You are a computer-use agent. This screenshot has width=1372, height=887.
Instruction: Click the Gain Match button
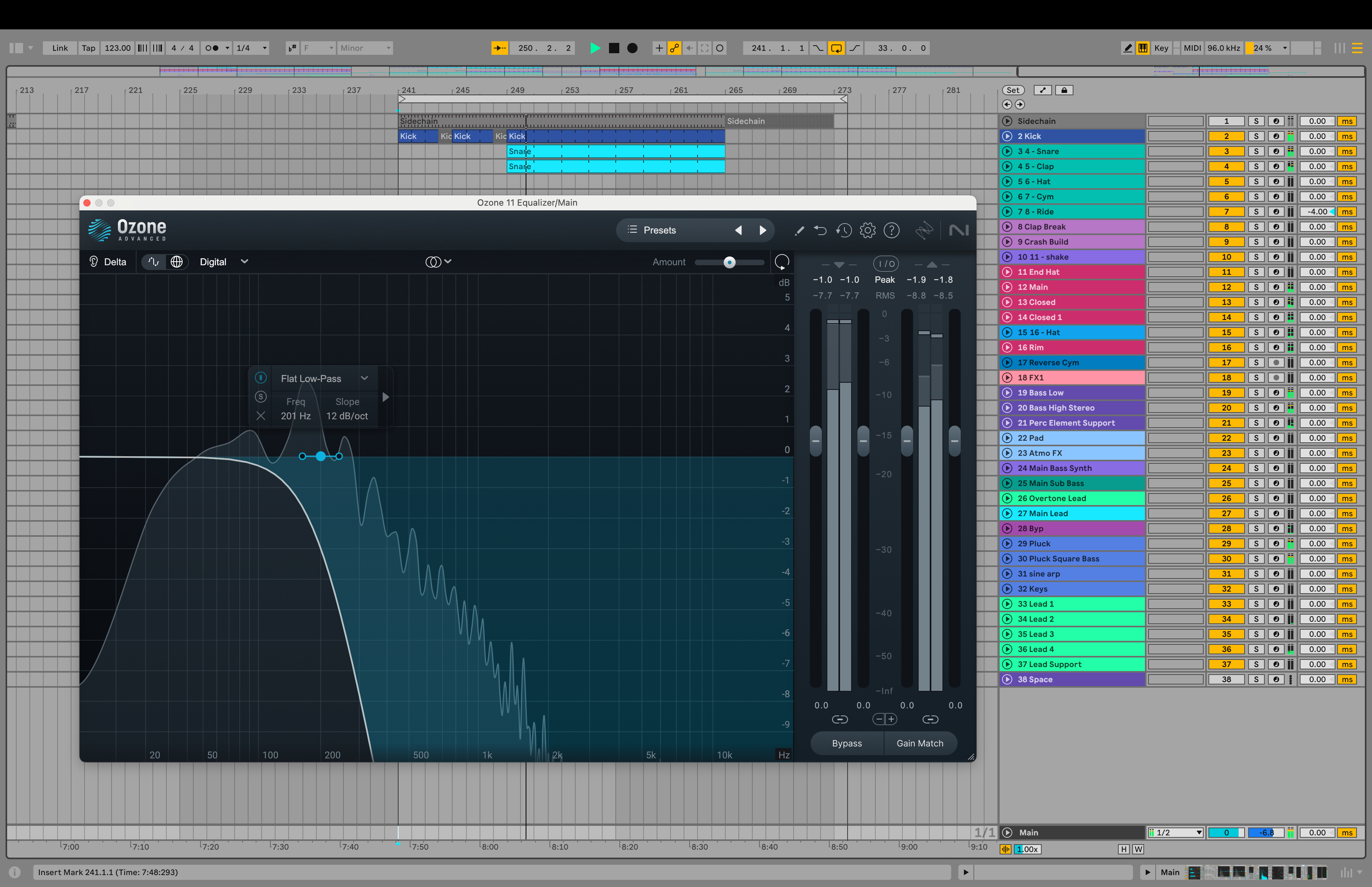[x=919, y=743]
